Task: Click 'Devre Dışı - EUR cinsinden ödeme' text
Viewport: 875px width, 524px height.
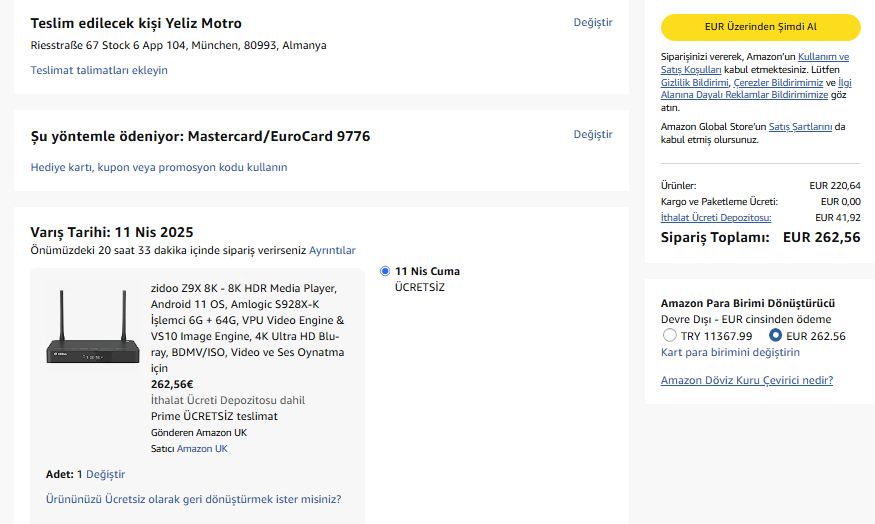Action: tap(746, 320)
